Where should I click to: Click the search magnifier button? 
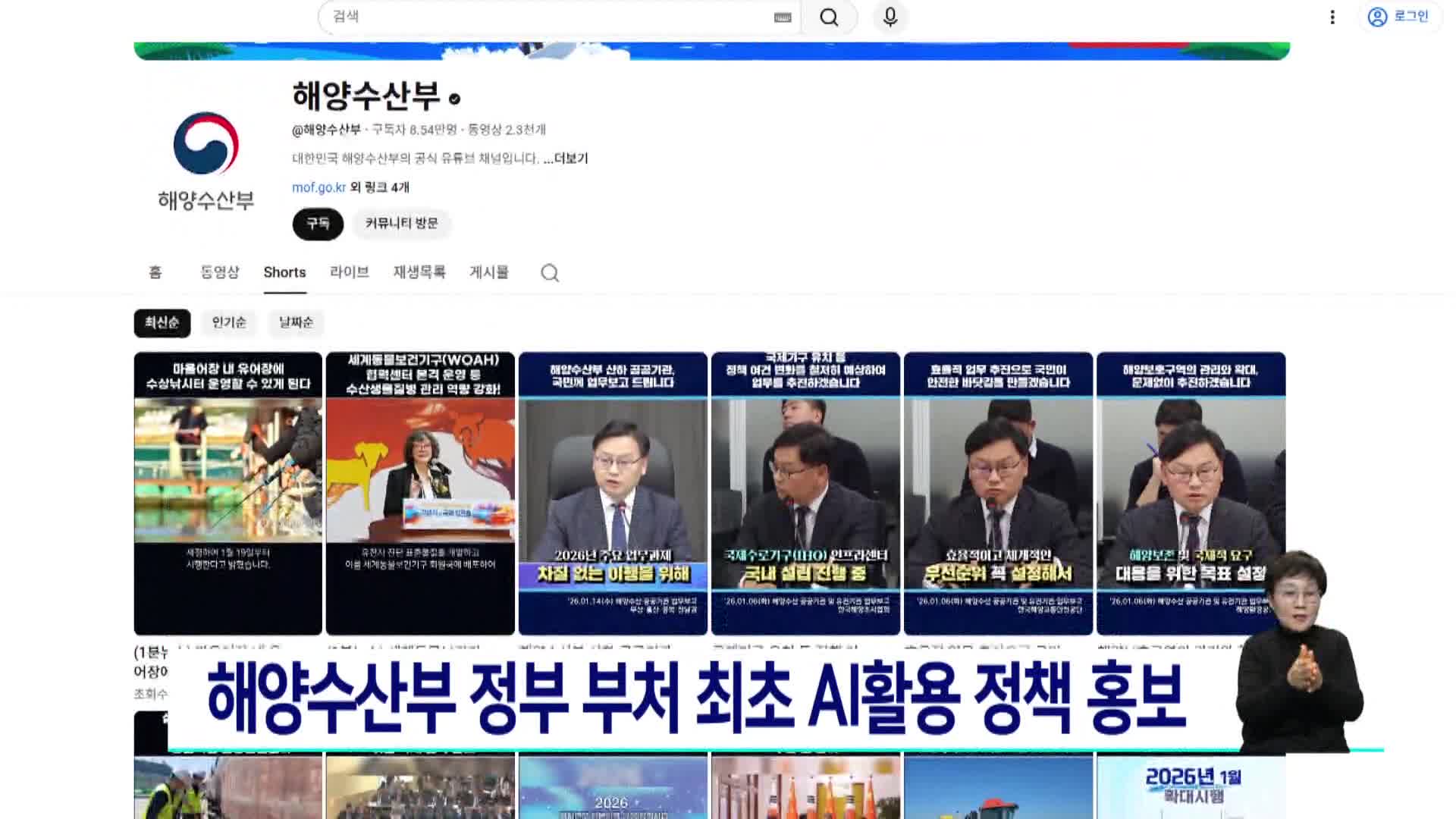point(829,17)
